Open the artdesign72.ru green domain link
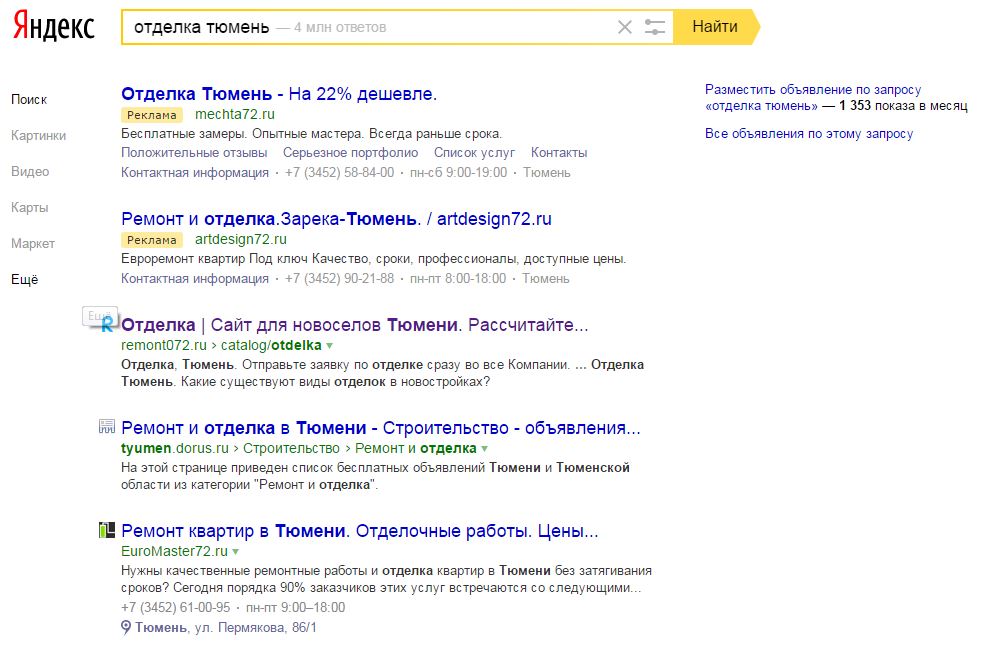The image size is (994, 650). pyautogui.click(x=241, y=240)
